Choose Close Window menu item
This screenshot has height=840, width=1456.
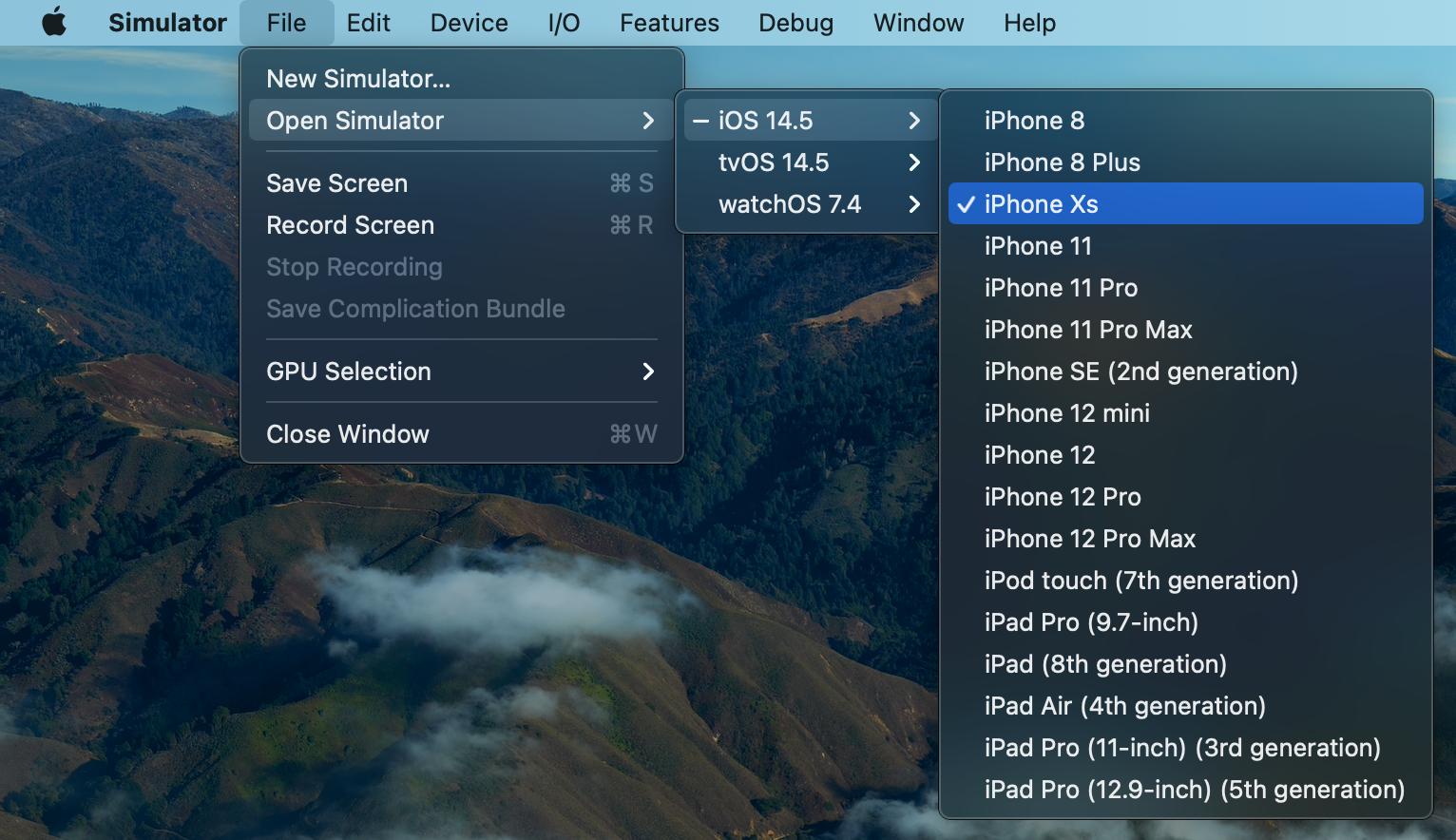(x=462, y=434)
